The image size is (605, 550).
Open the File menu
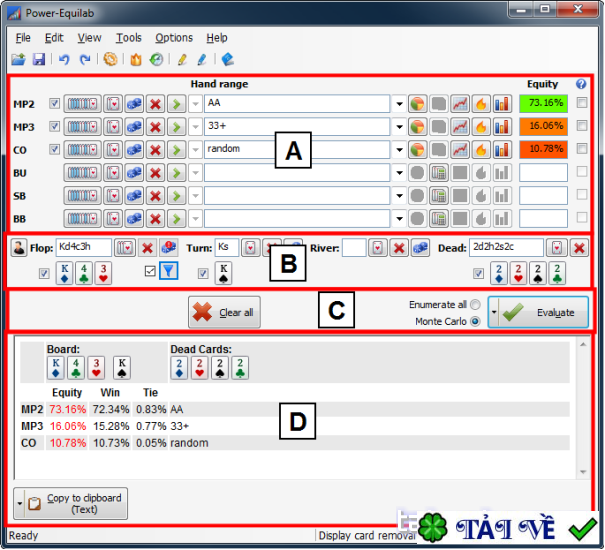[23, 38]
